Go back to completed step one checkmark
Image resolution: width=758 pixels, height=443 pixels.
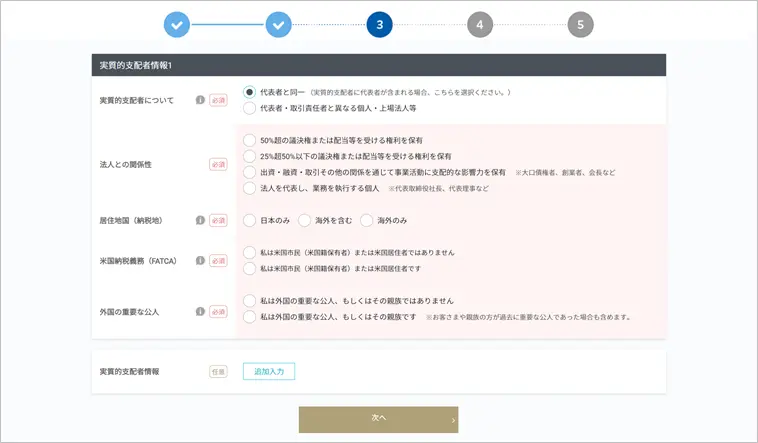(176, 24)
